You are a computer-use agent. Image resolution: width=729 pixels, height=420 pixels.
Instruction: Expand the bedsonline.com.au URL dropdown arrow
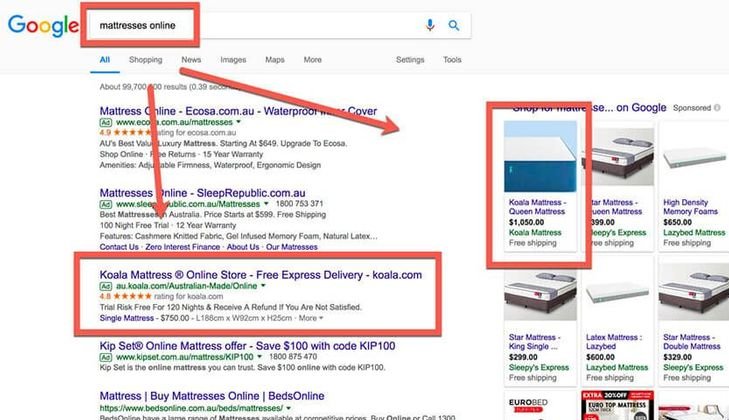click(x=289, y=408)
